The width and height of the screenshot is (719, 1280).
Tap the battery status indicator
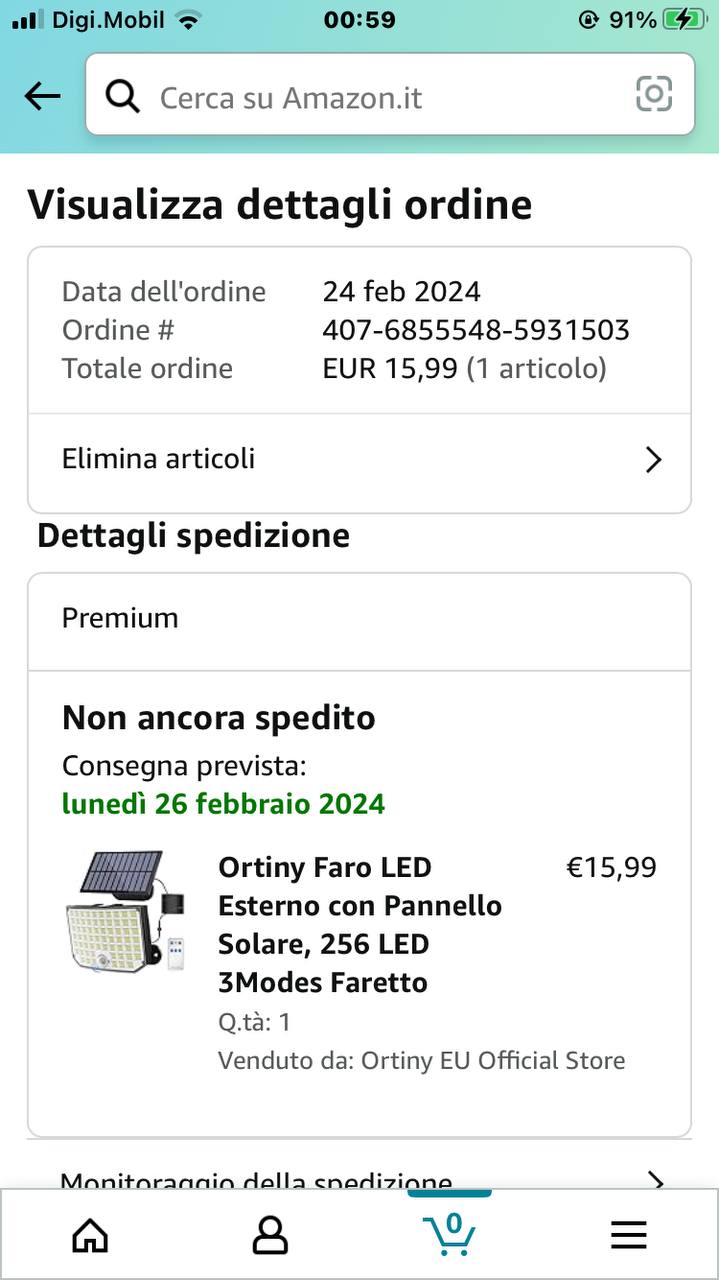tap(685, 20)
